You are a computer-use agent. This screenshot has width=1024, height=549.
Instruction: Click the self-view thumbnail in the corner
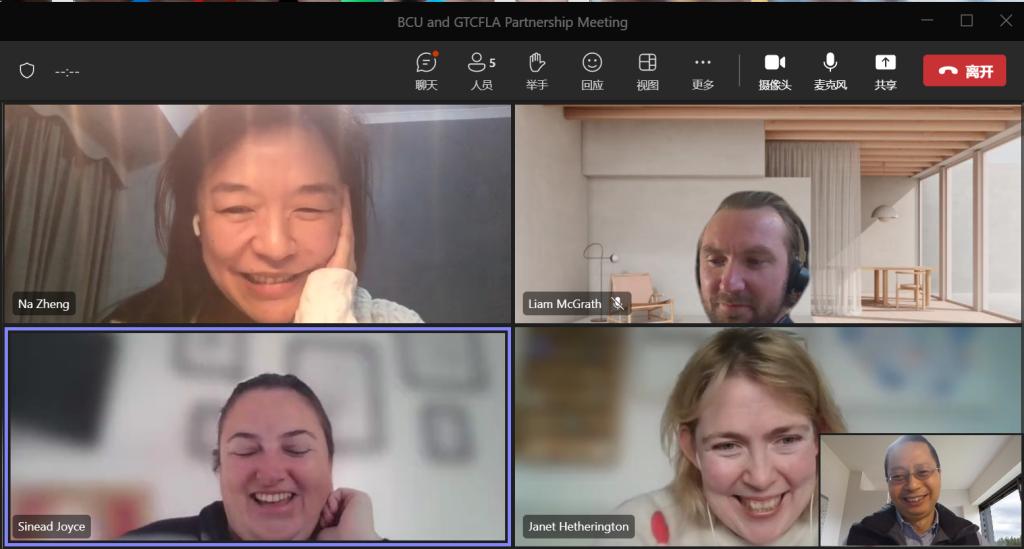(x=920, y=490)
